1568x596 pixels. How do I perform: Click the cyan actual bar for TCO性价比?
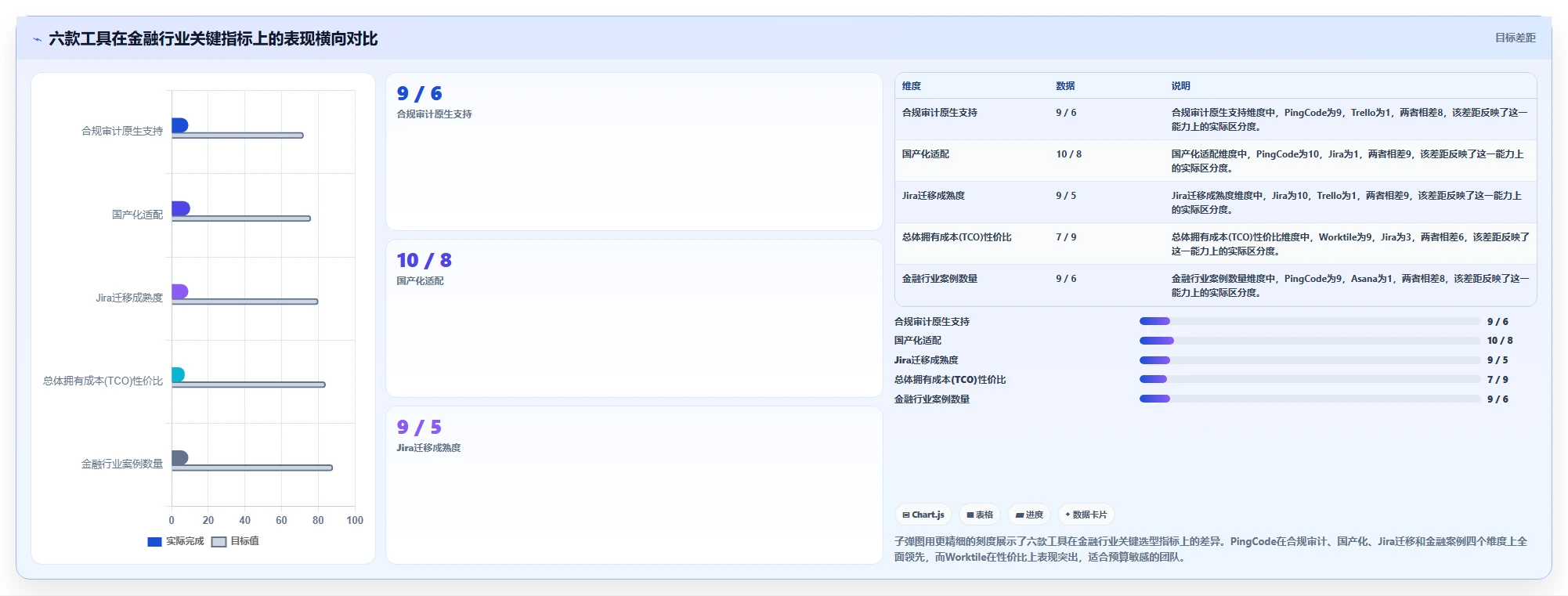pos(179,374)
